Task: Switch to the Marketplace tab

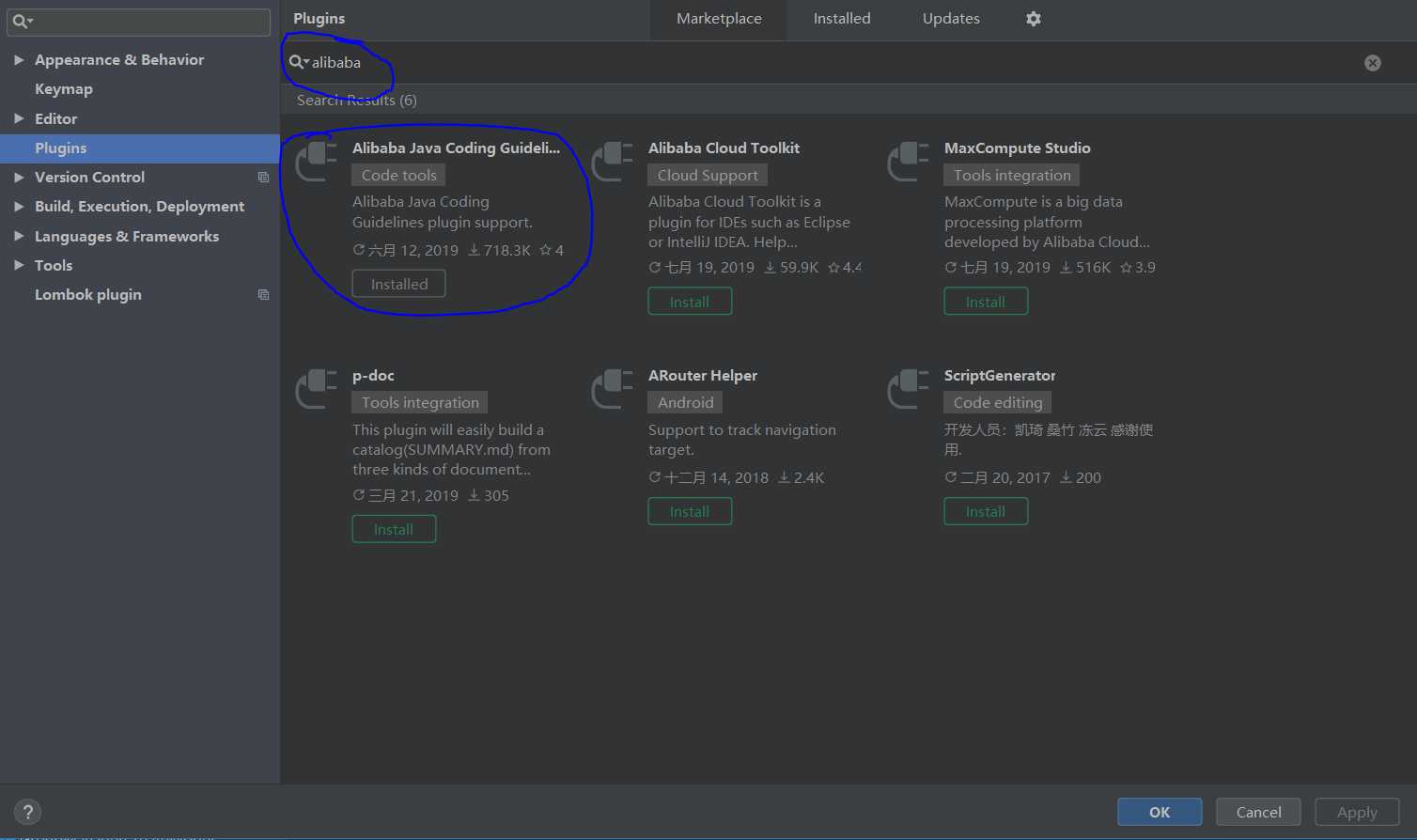Action: [x=719, y=19]
